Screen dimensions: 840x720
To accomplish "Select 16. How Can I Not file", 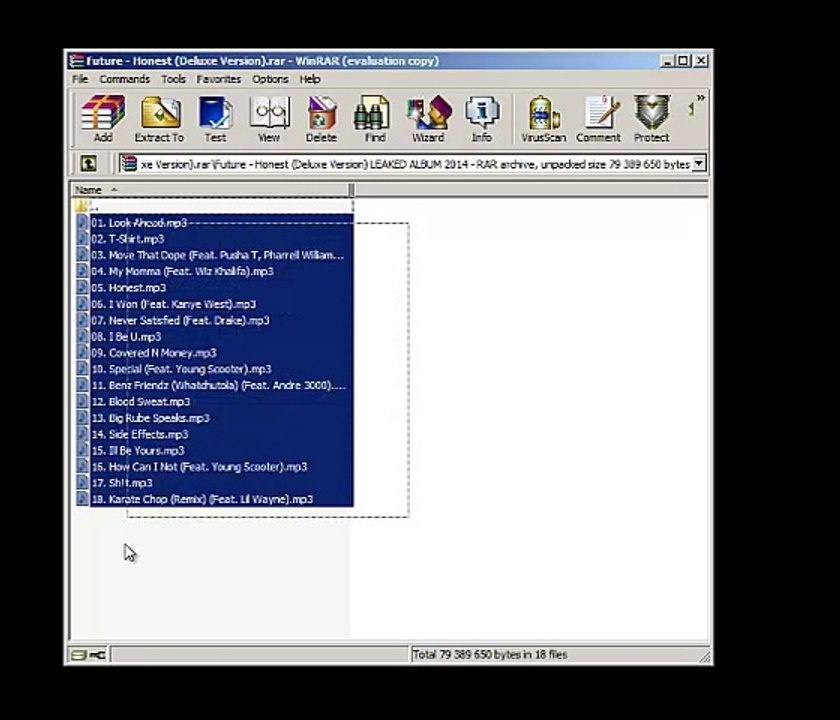I will point(214,466).
